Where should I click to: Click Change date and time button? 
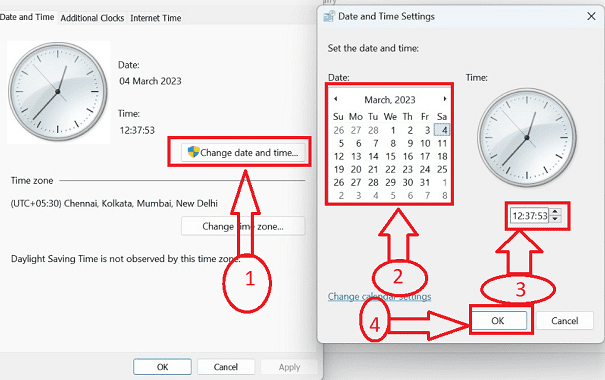[x=243, y=152]
